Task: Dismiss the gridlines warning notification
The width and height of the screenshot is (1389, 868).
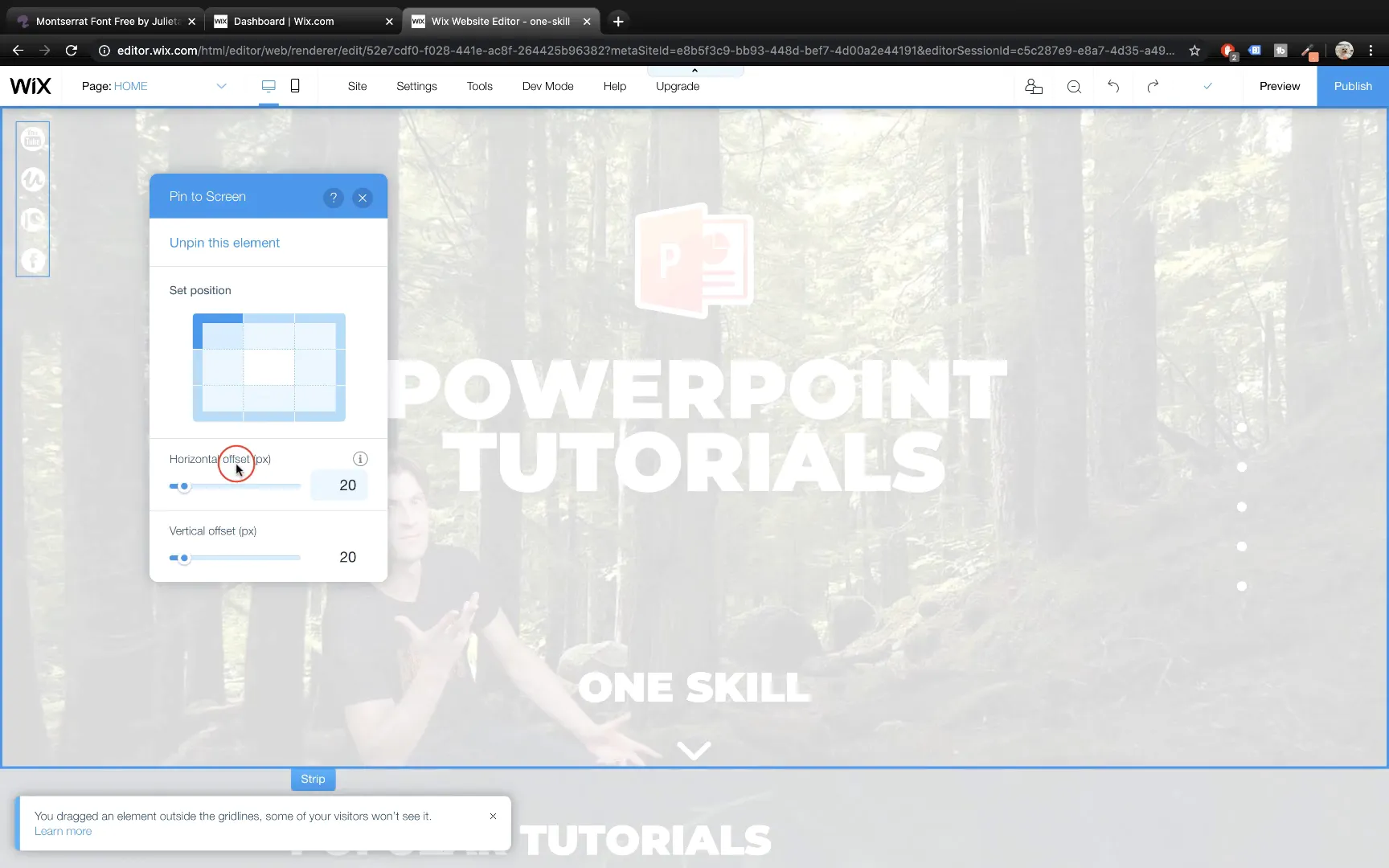Action: [x=493, y=816]
